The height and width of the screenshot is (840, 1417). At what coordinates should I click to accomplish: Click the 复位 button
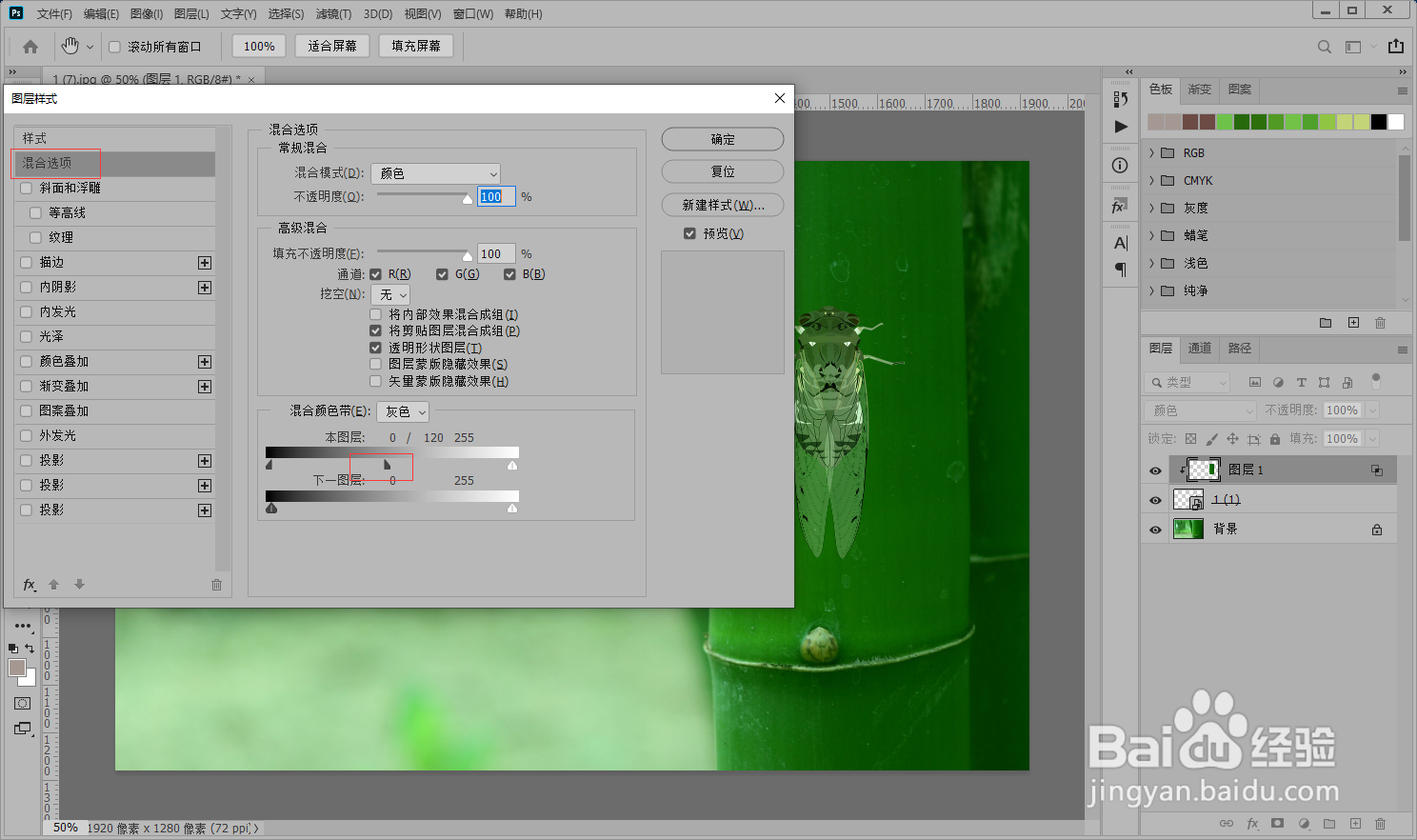(723, 171)
